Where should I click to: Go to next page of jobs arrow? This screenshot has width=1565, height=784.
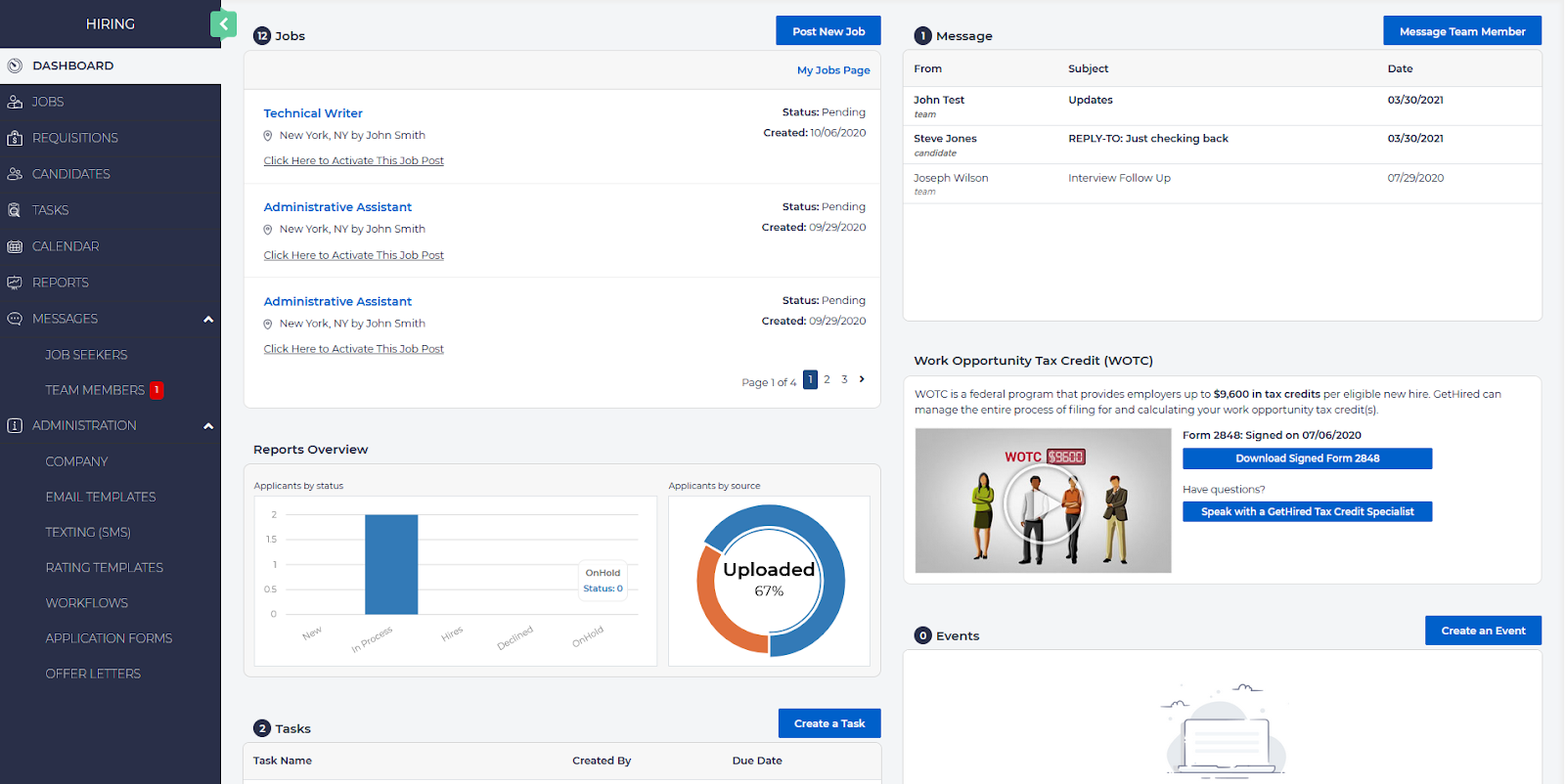(862, 379)
